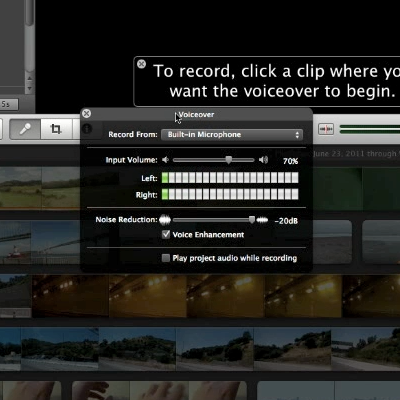Open the Record From microphone dropdown
This screenshot has height=400, width=400.
232,135
